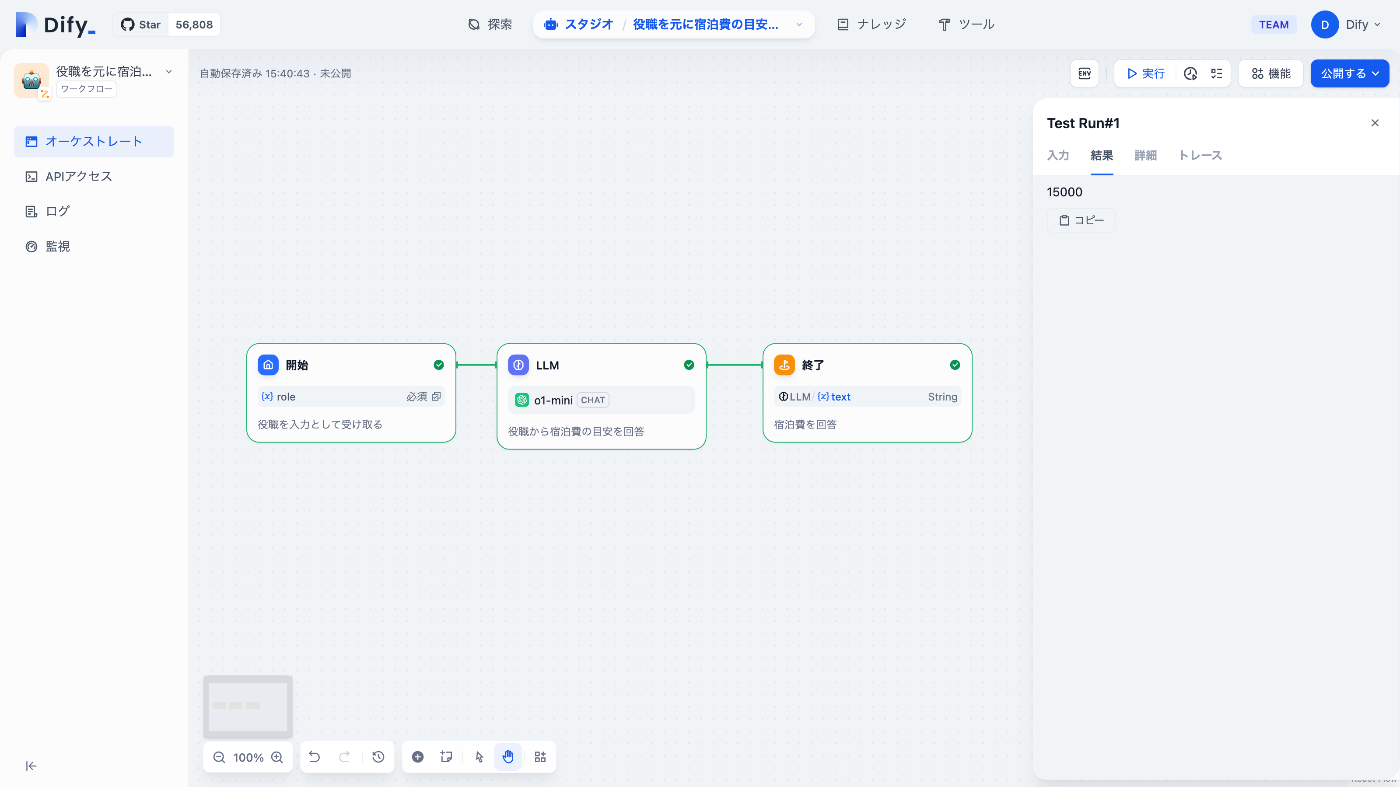Click the role variable in 開始 node
This screenshot has height=787, width=1400.
coord(351,397)
